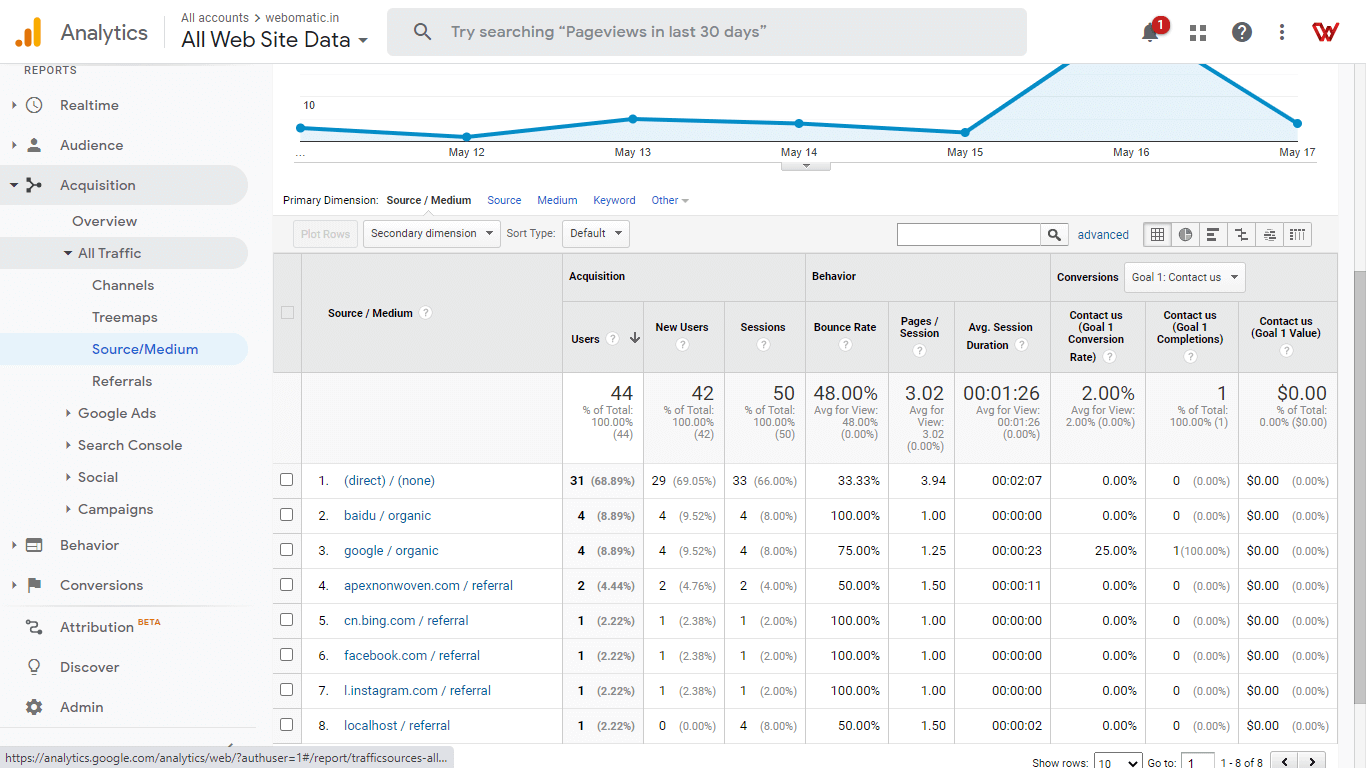Click the May 15 data point on chart
Screen dimensions: 1366x768
click(965, 132)
